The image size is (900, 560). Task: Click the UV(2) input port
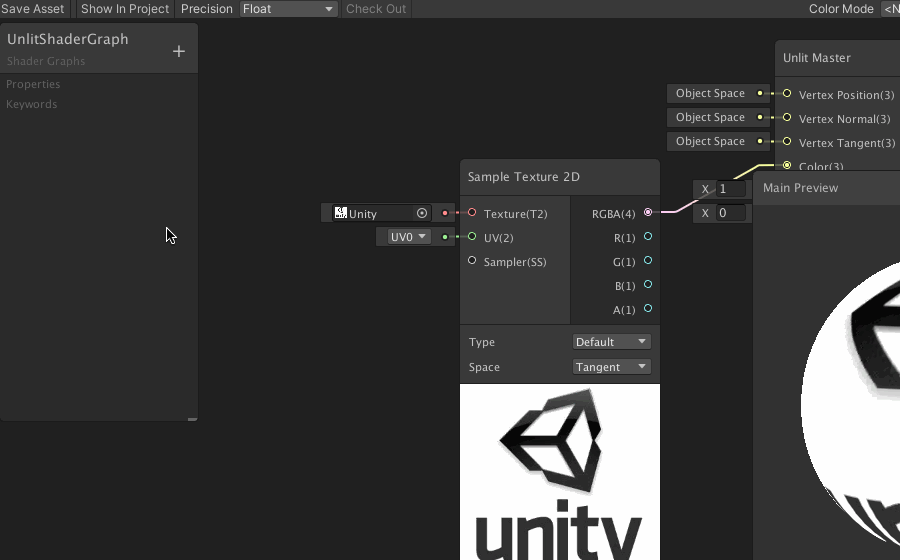tap(472, 236)
